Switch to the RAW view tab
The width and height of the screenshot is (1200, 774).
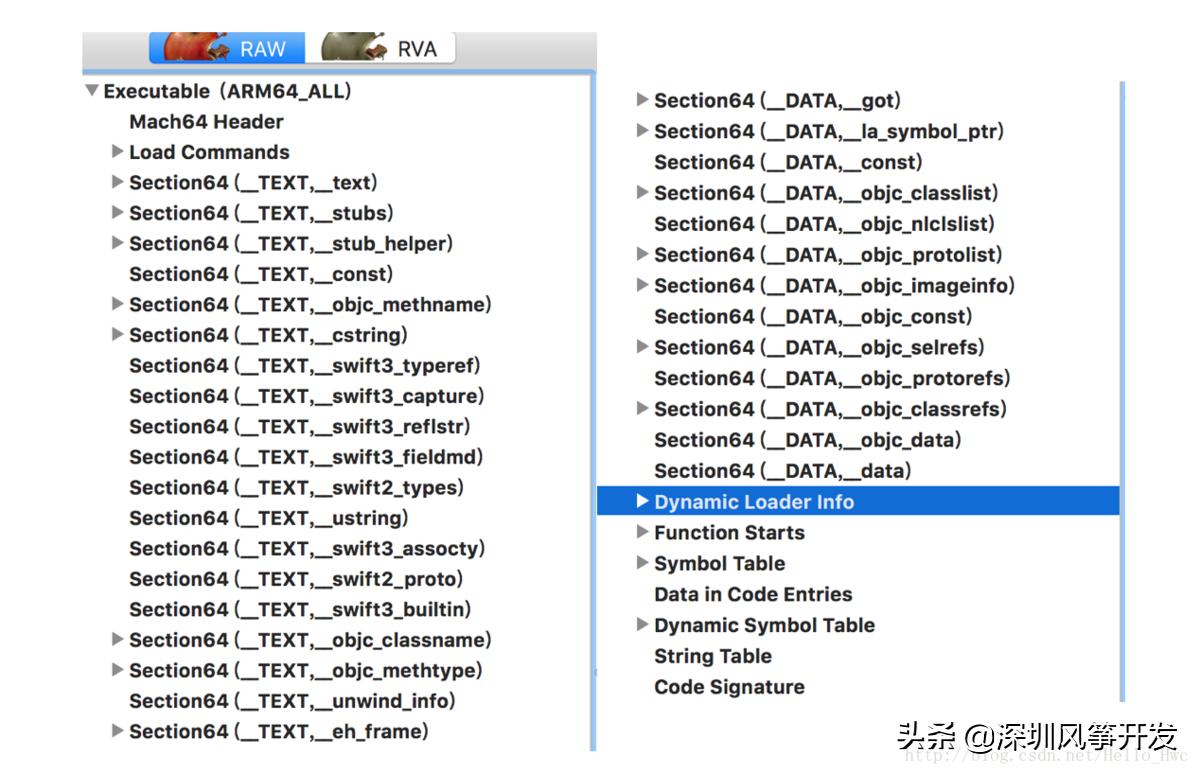point(226,47)
